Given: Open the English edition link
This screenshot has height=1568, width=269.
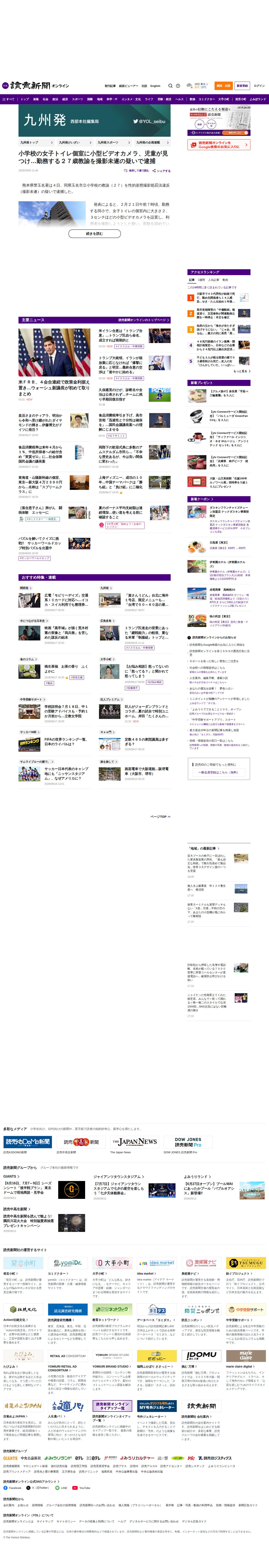Looking at the screenshot, I should [x=155, y=86].
